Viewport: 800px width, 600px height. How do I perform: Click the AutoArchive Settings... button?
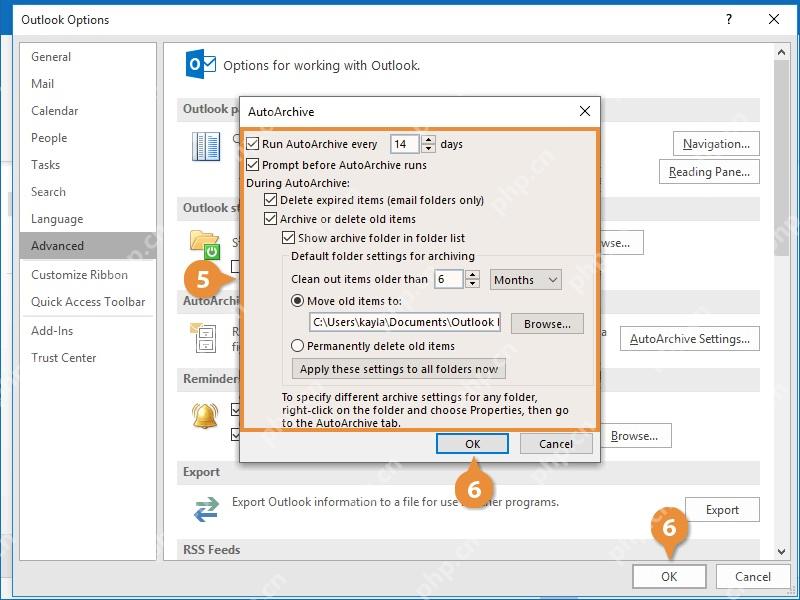[690, 339]
